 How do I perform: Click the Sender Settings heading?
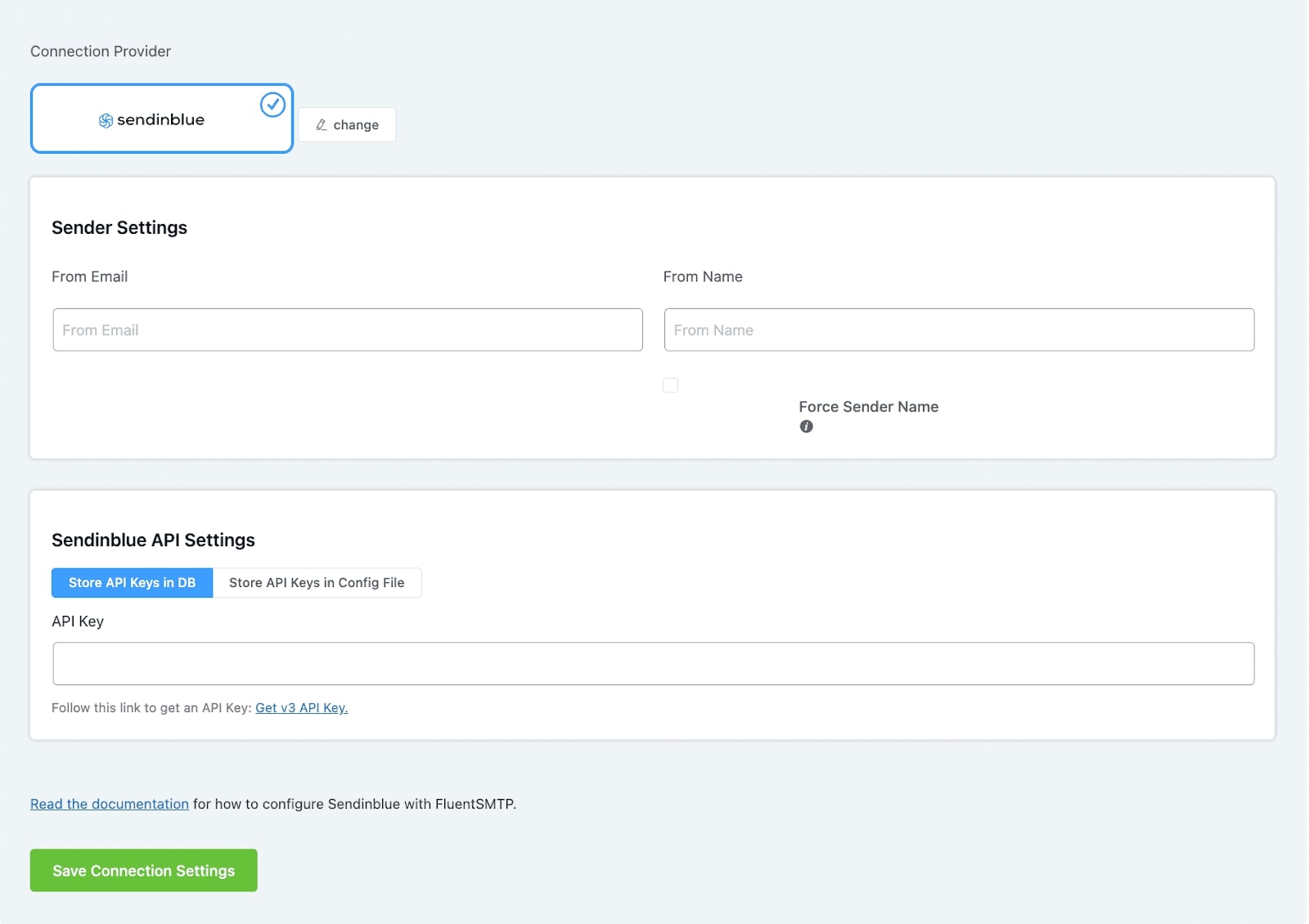(119, 227)
